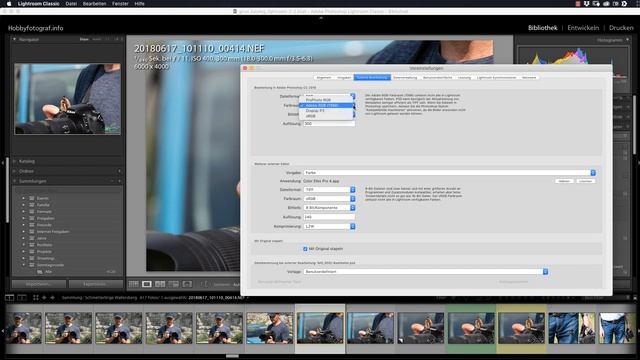Select the yellow-labeled filmstrip thumbnail
Viewport: 640px width, 360px height.
click(x=521, y=329)
